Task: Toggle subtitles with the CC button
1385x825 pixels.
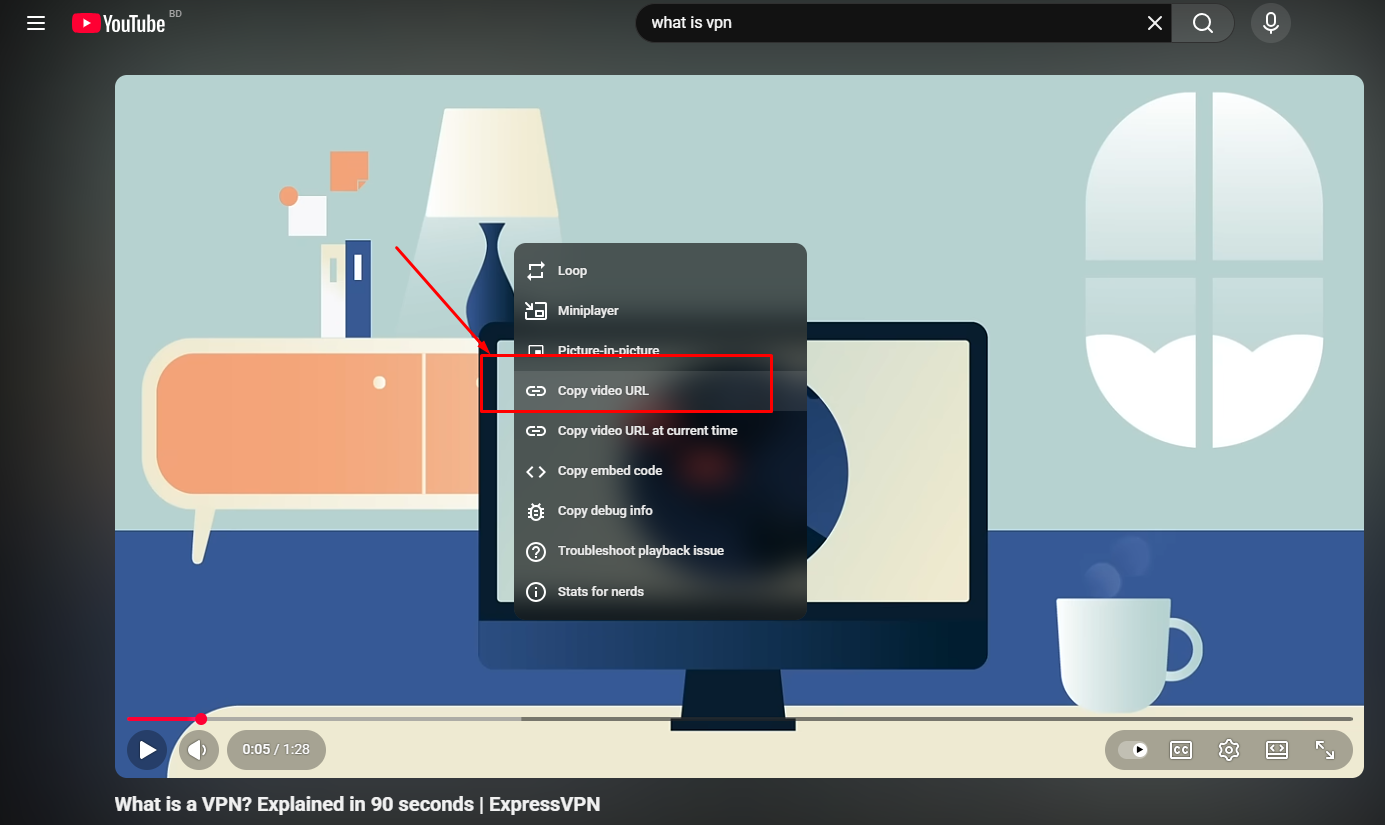Action: pos(1180,750)
